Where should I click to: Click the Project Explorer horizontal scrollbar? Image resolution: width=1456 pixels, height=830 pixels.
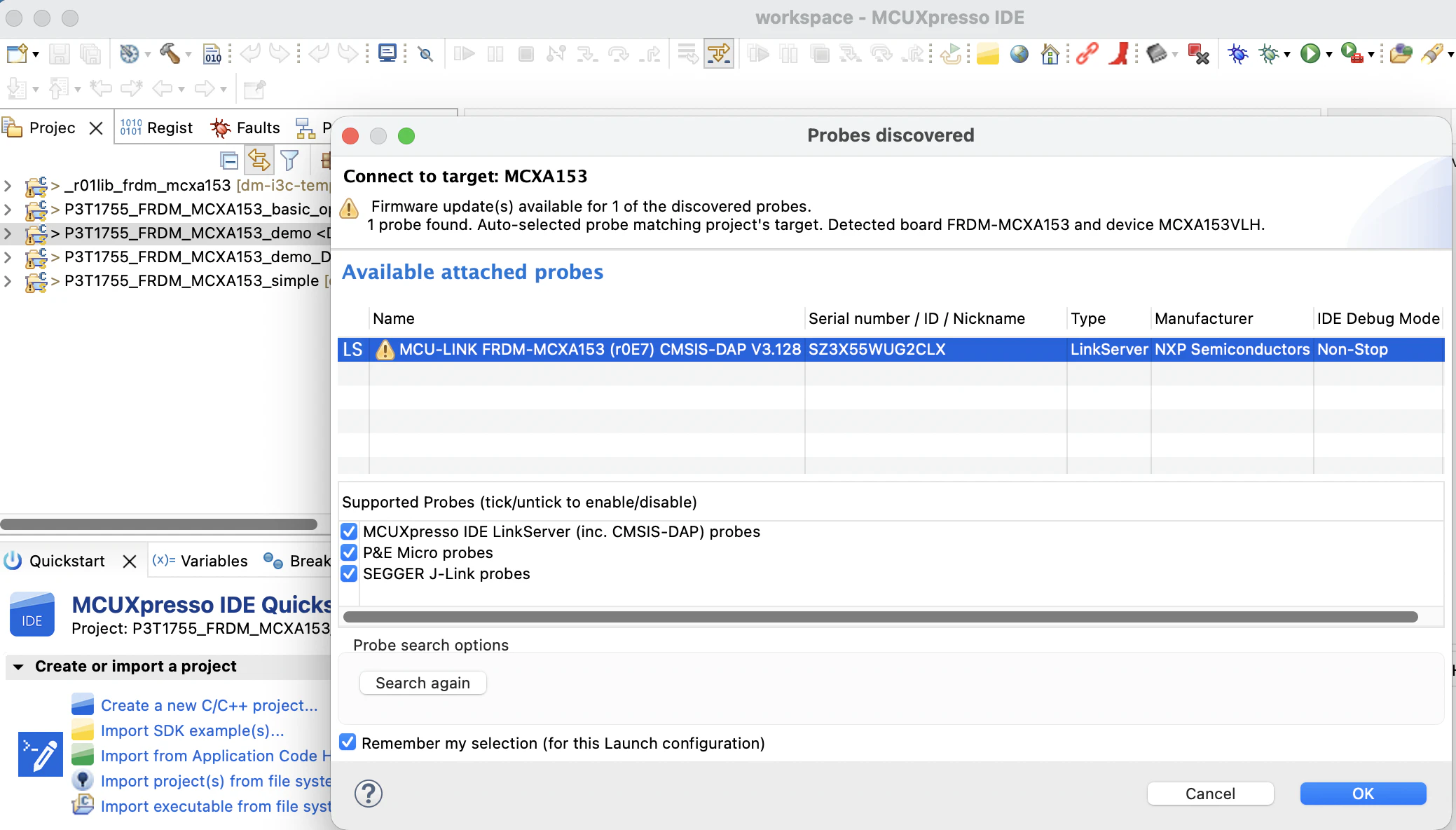point(159,524)
